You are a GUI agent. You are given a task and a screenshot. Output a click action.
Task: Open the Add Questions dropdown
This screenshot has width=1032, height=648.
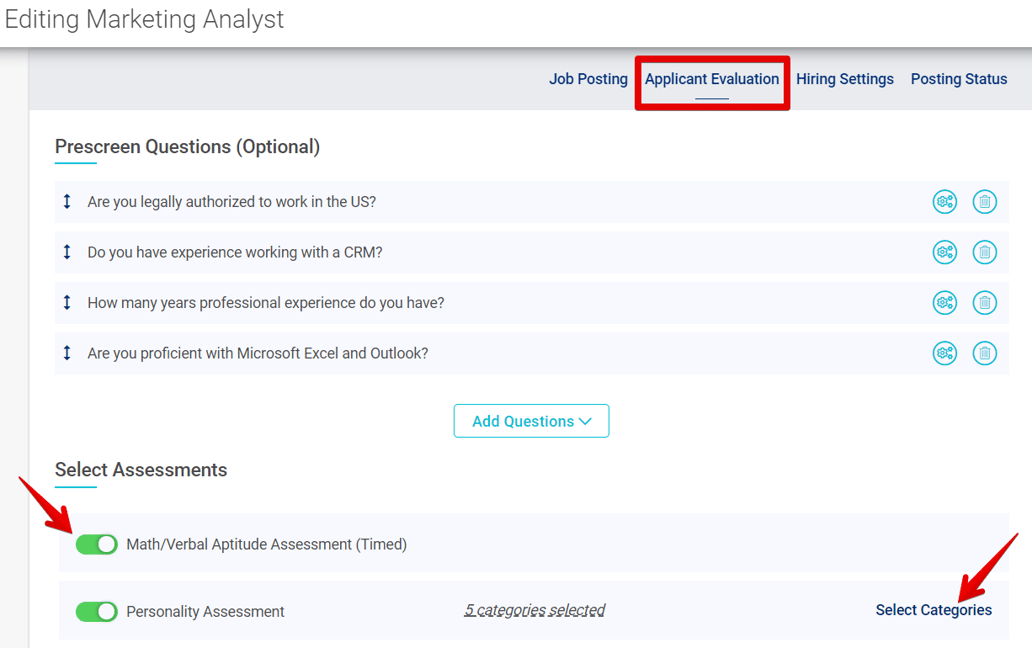tap(531, 420)
